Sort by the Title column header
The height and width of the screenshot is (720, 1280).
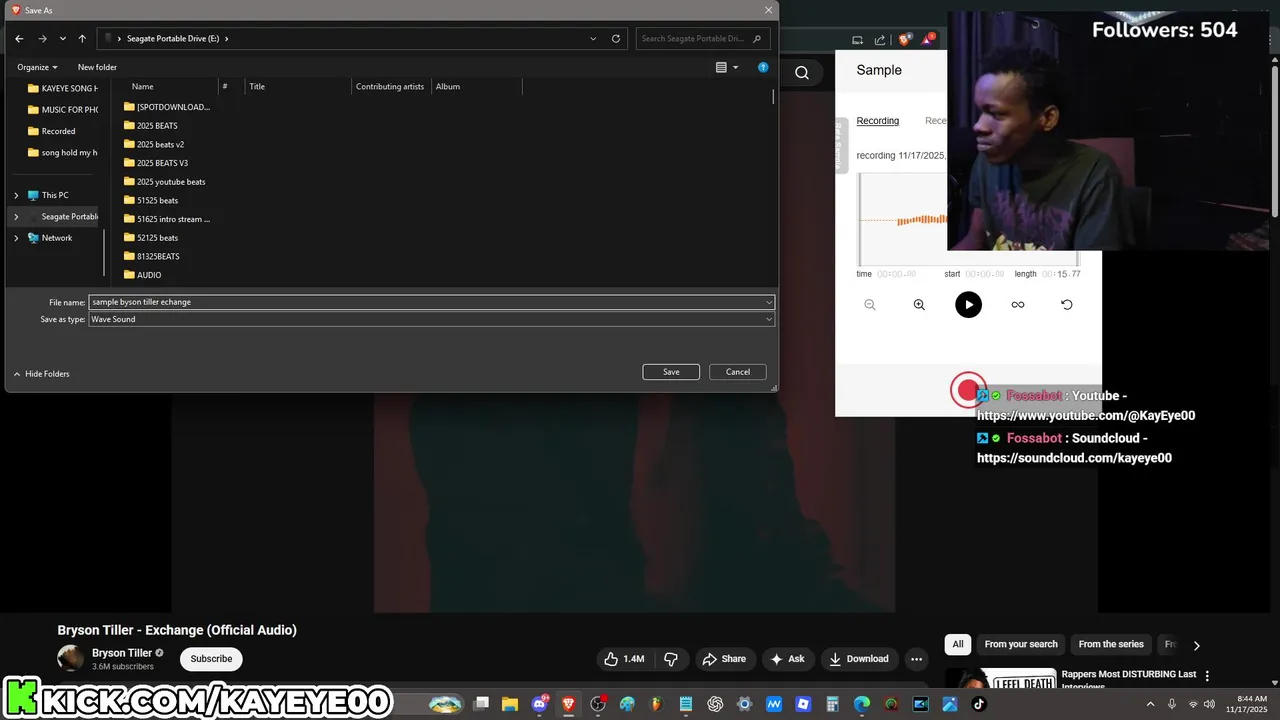[257, 86]
